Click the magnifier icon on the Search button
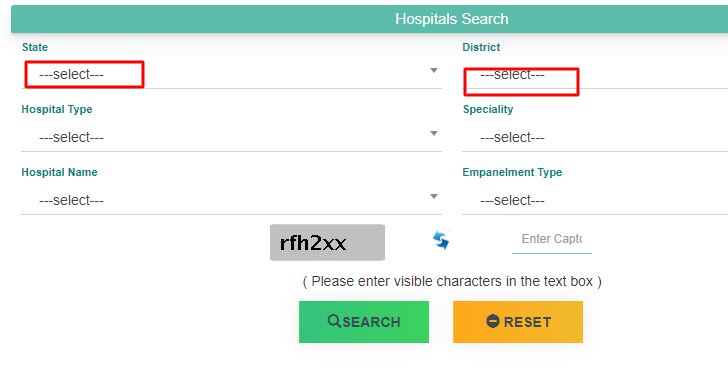Image resolution: width=728 pixels, height=373 pixels. pyautogui.click(x=334, y=321)
